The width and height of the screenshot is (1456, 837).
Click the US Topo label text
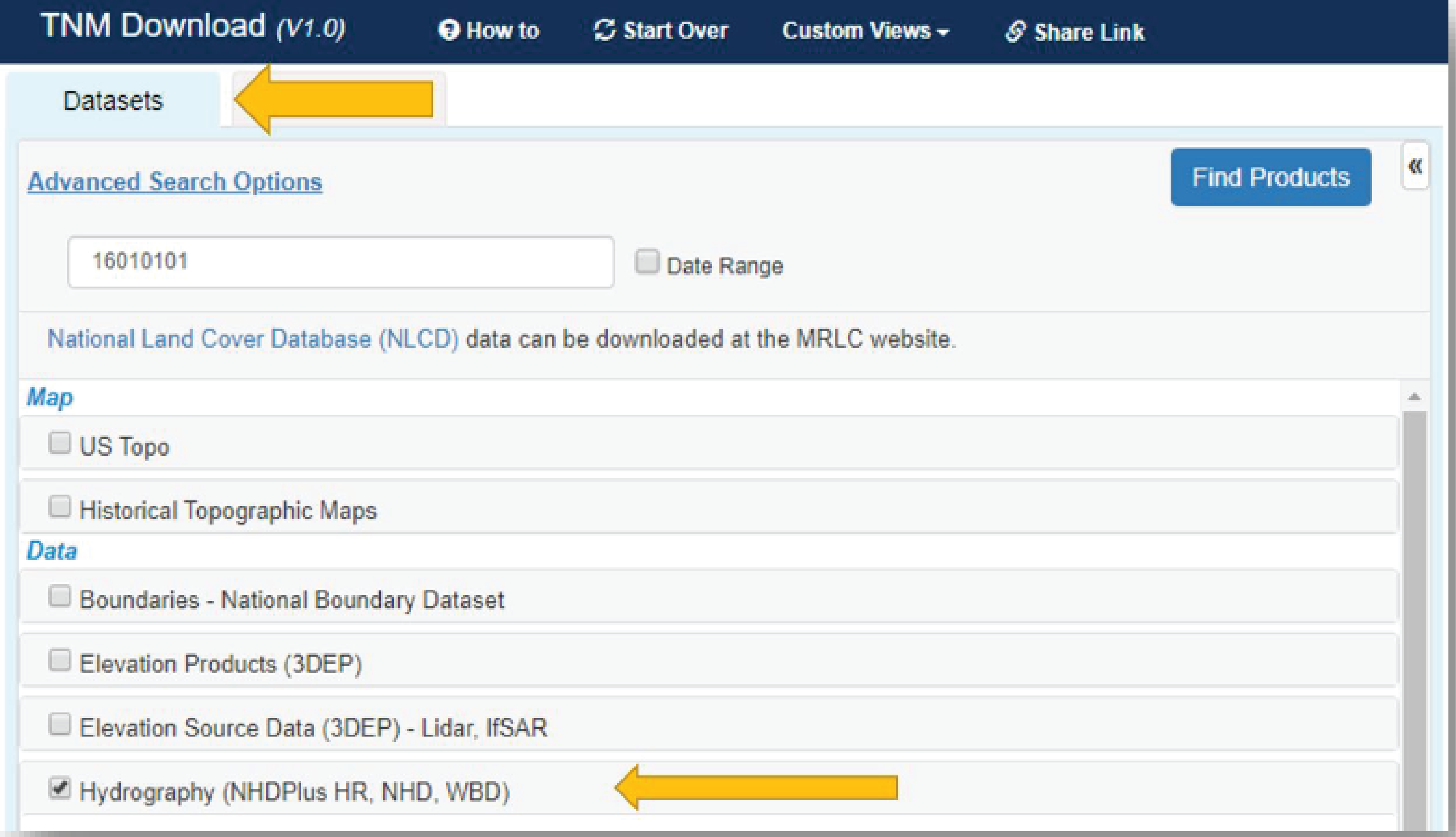point(124,447)
